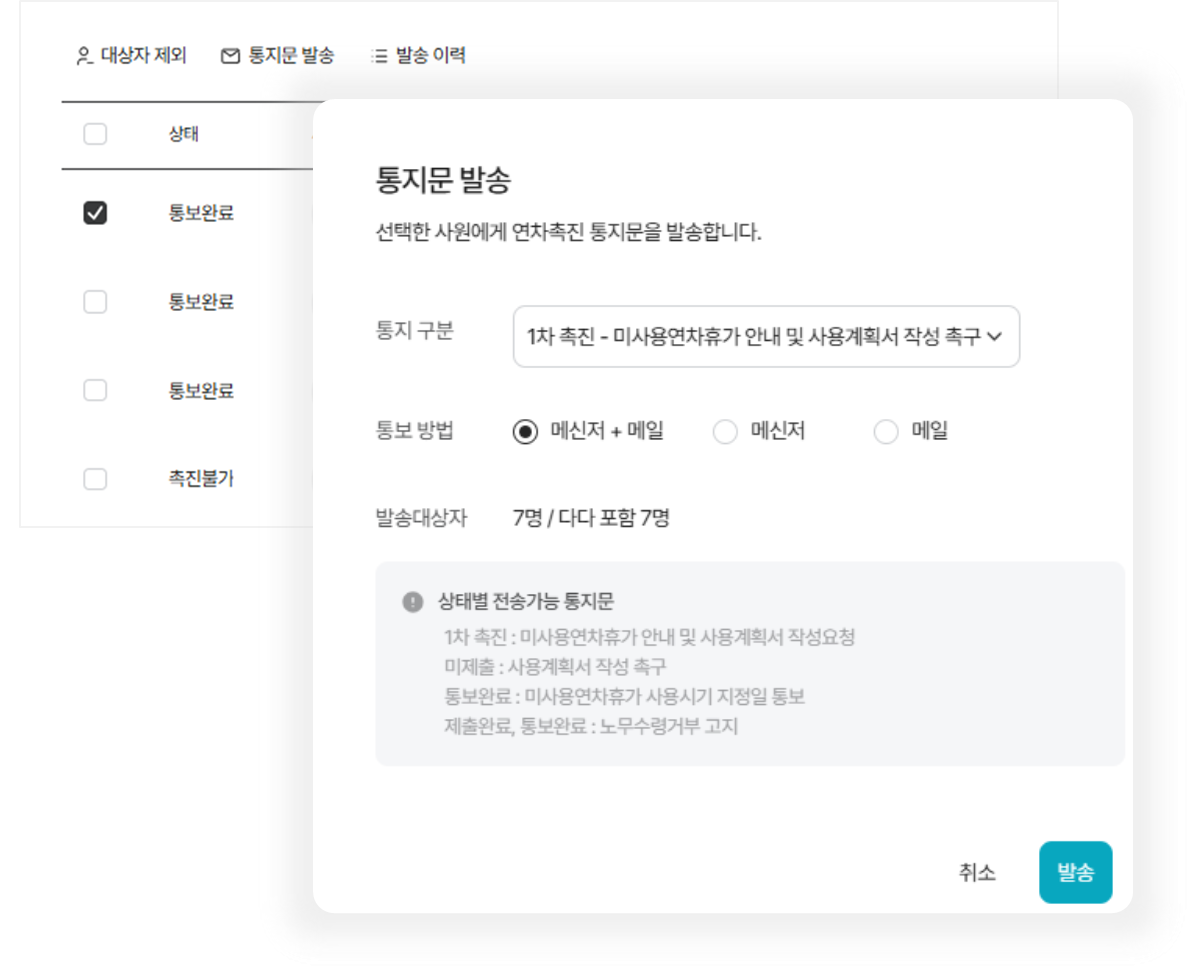Click the chevron arrow in the 통지 구분 dropdown
The width and height of the screenshot is (1198, 978).
(x=994, y=337)
